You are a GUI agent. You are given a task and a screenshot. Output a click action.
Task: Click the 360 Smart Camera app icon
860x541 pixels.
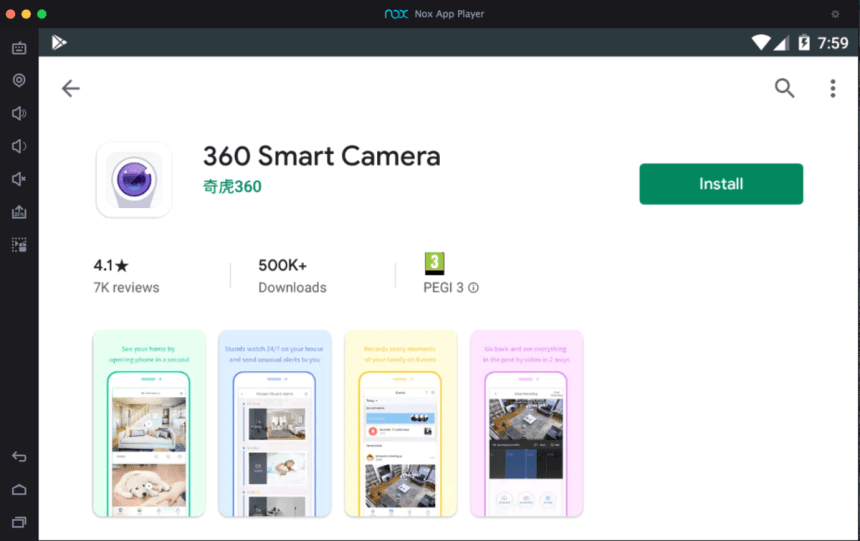coord(134,180)
